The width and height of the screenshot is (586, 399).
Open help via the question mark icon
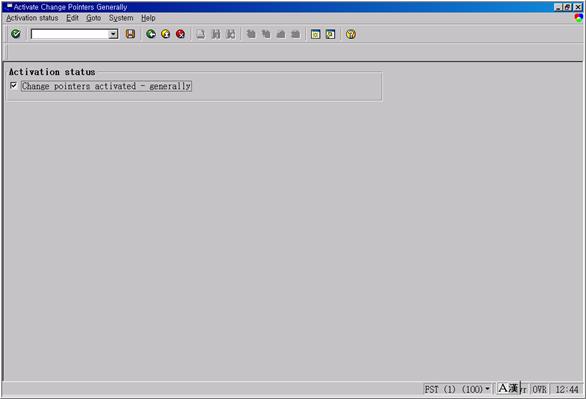pos(351,34)
